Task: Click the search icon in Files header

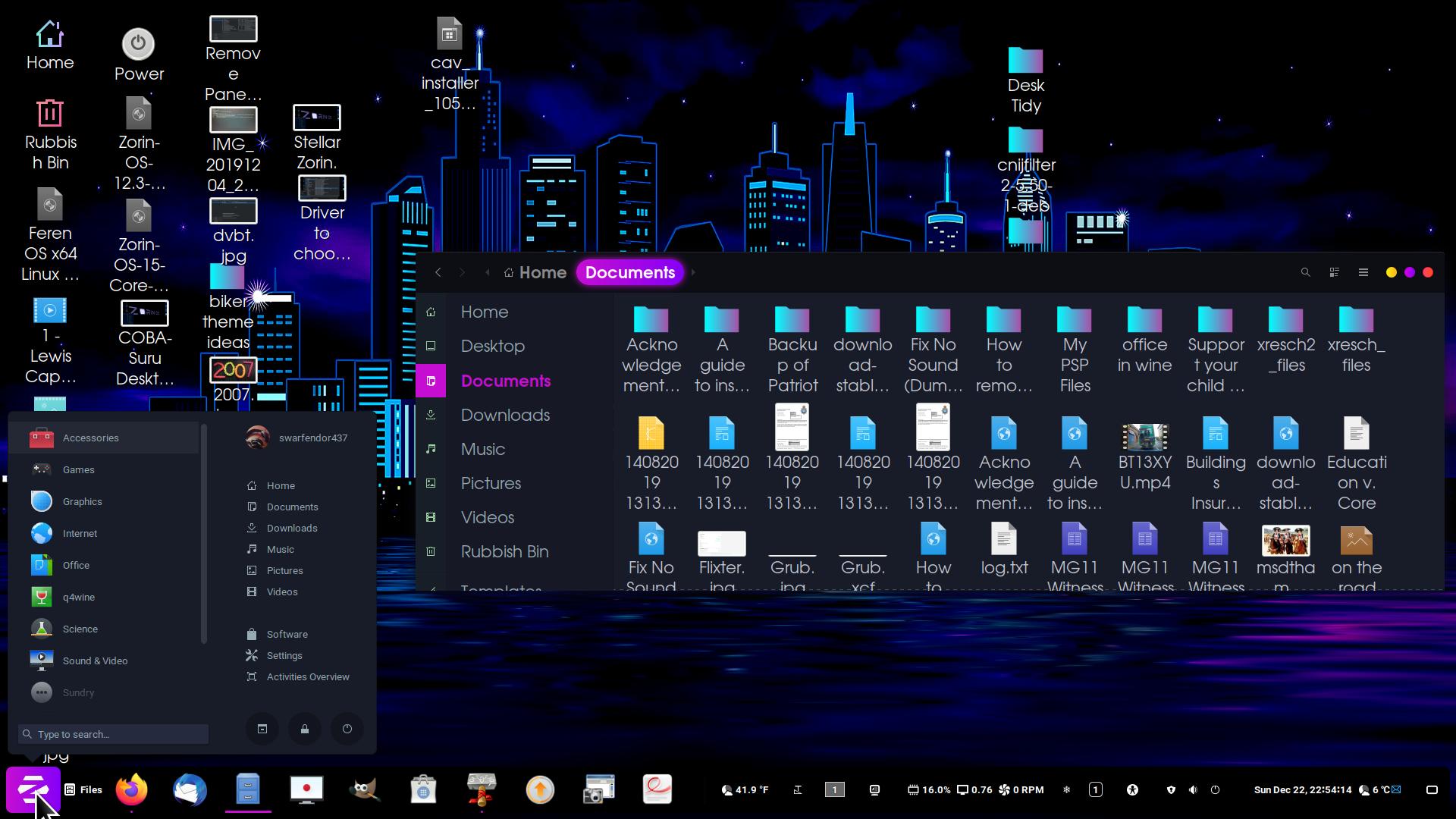Action: pyautogui.click(x=1305, y=272)
